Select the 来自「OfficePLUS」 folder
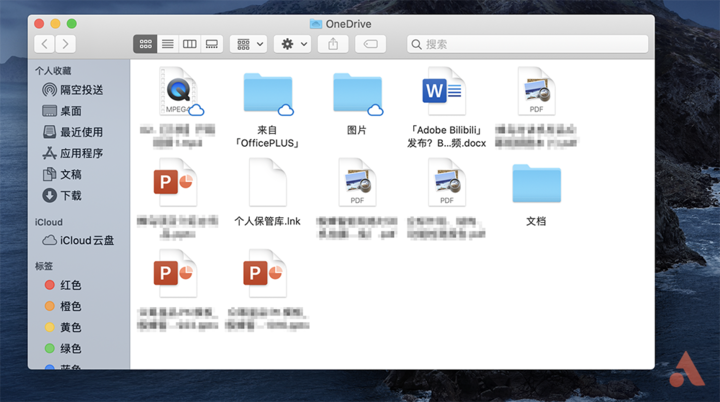The width and height of the screenshot is (720, 402). point(268,109)
